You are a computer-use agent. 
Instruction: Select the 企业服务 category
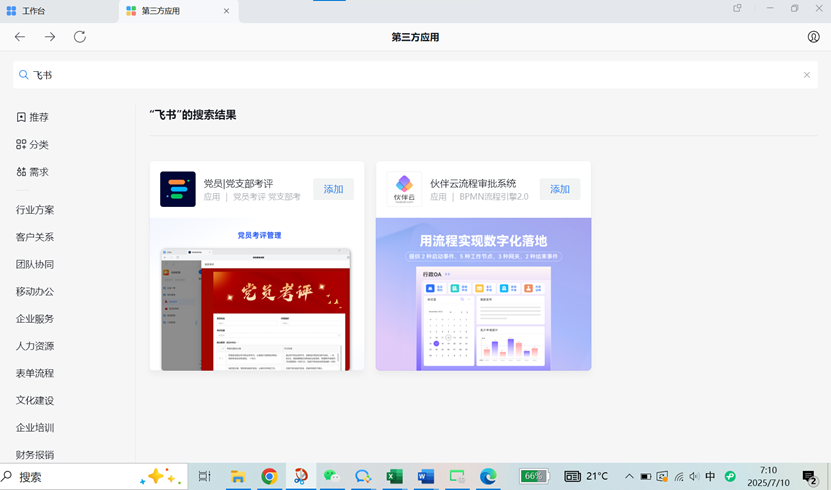[x=35, y=318]
